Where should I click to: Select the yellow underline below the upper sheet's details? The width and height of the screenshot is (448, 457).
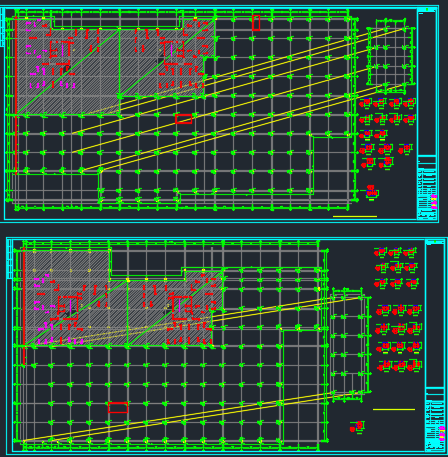355,216
